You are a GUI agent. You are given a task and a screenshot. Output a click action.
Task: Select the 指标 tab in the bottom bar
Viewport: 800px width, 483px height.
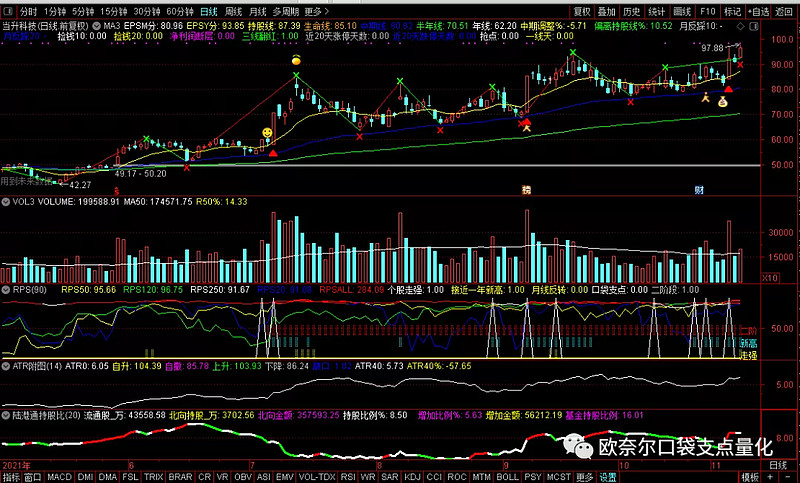[11, 477]
